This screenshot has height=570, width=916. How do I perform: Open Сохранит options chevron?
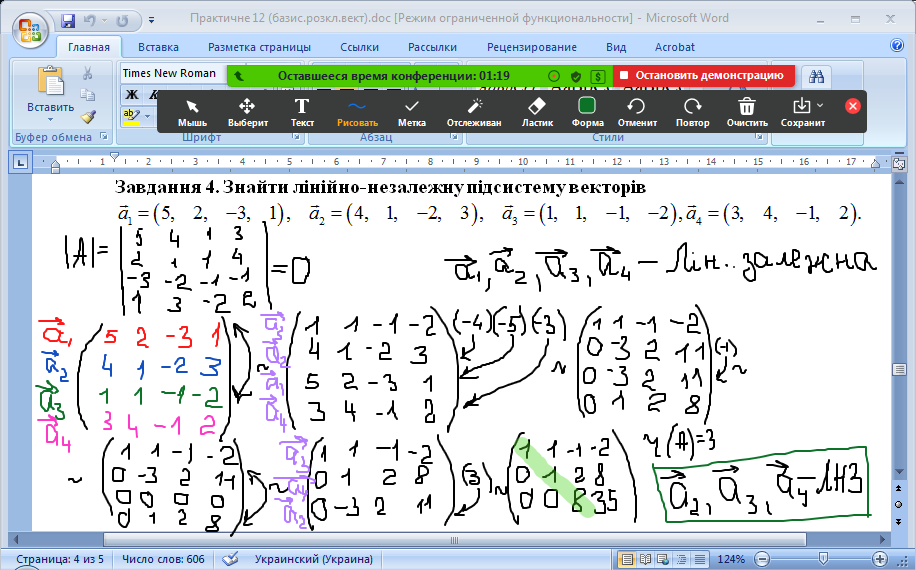[820, 106]
